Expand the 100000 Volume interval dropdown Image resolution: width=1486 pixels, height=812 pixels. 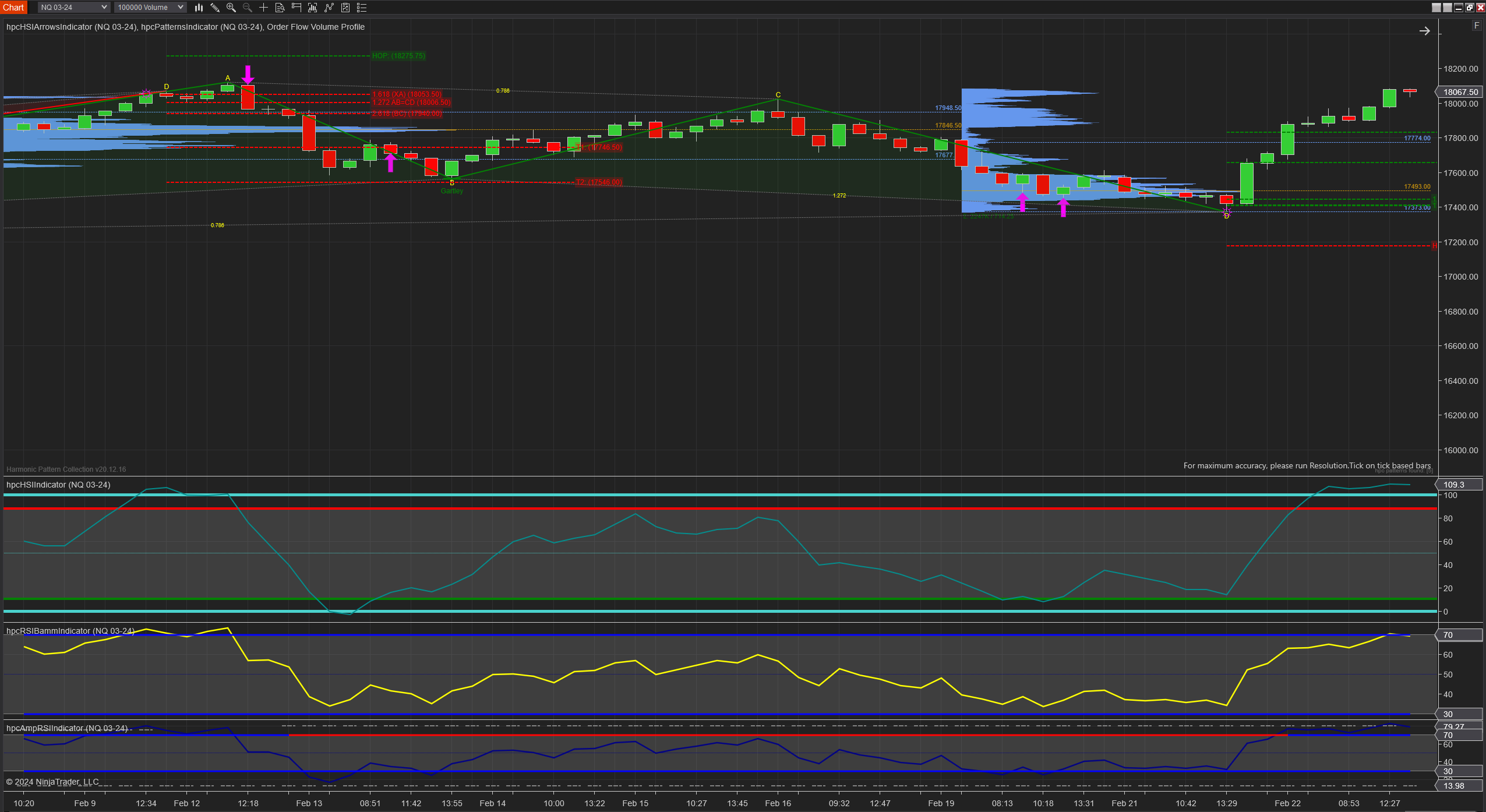pos(150,8)
